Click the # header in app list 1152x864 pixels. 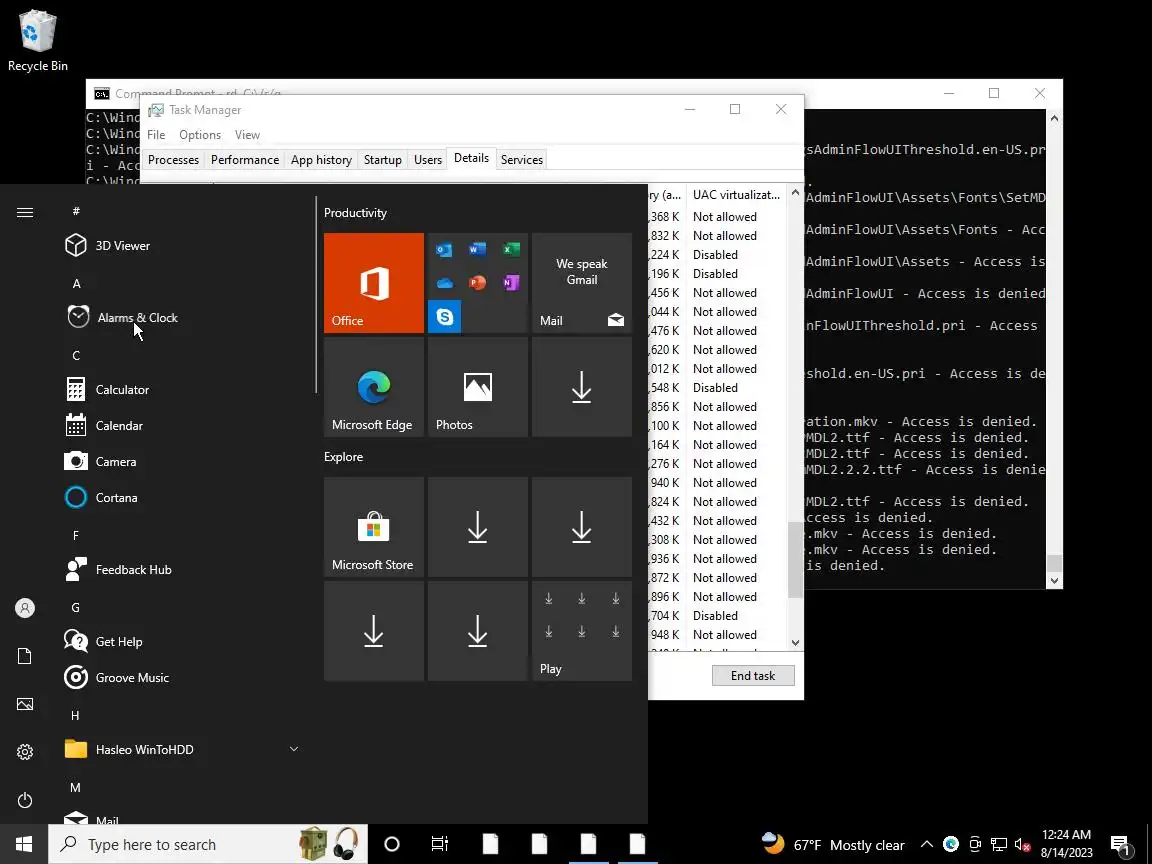(76, 212)
